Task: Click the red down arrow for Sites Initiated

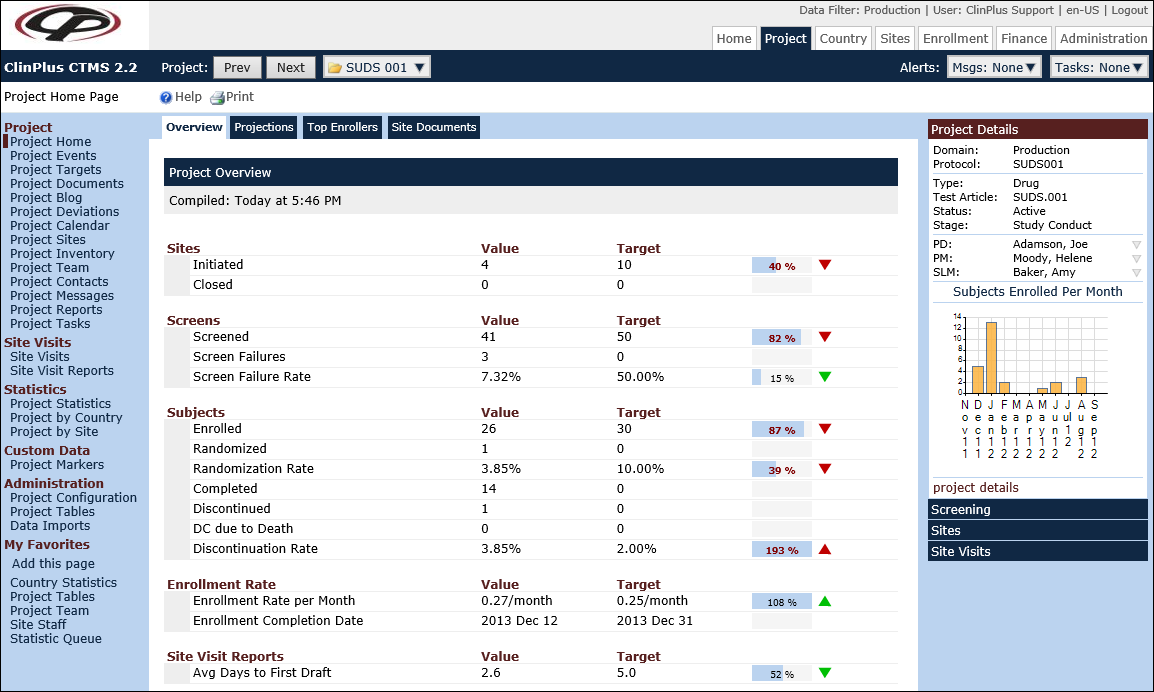Action: (825, 265)
